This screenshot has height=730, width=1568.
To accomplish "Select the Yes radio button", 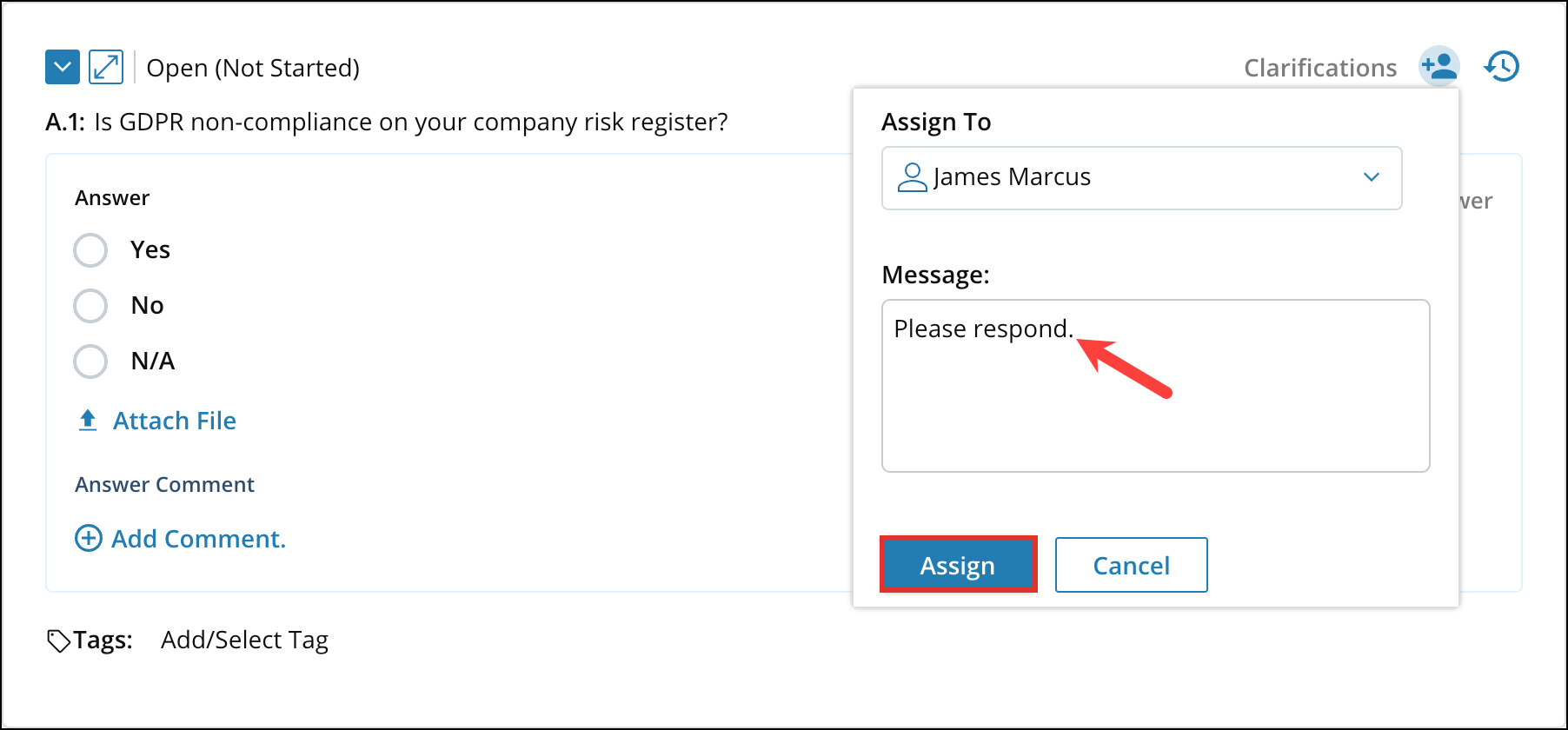I will point(90,250).
